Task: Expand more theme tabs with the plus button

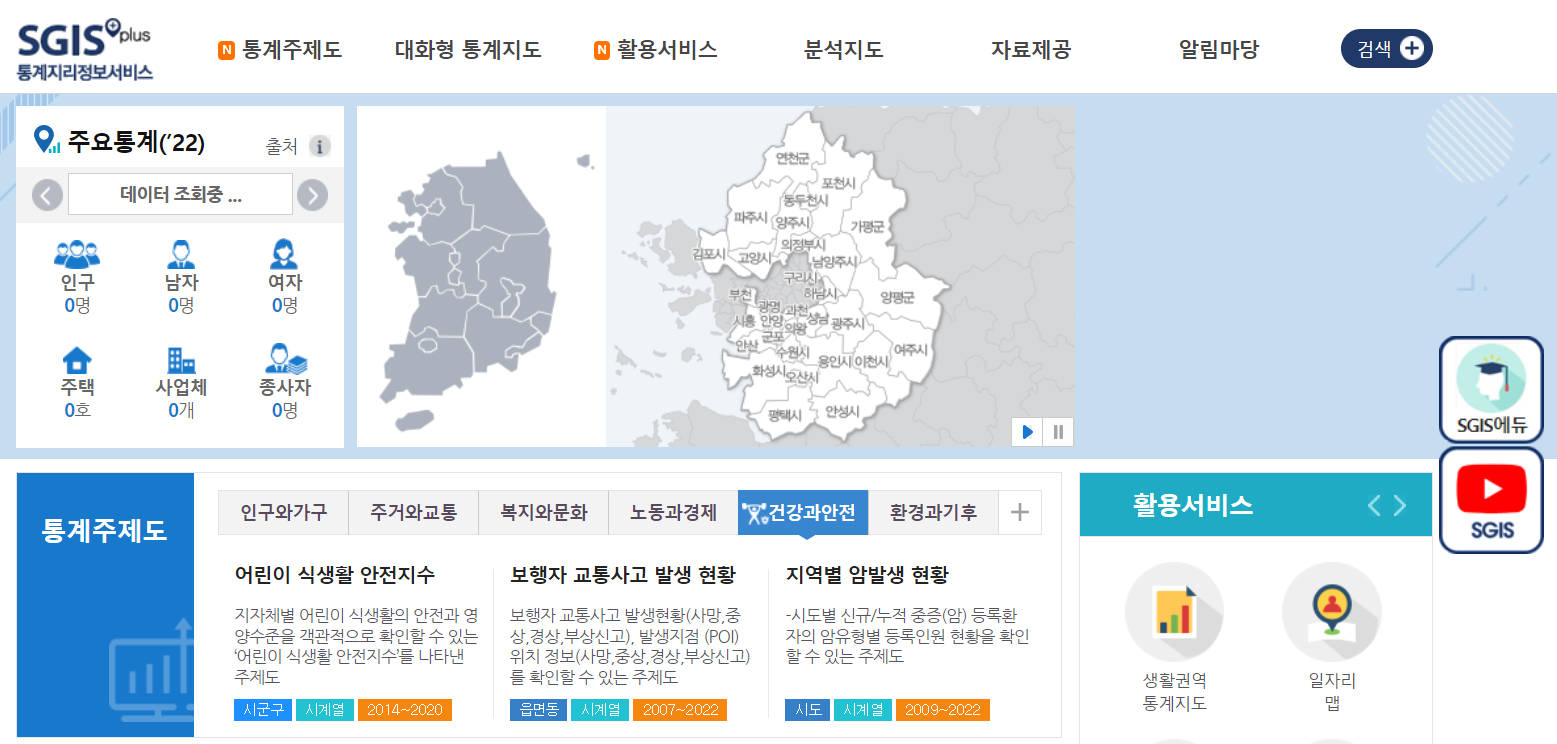Action: [1020, 511]
